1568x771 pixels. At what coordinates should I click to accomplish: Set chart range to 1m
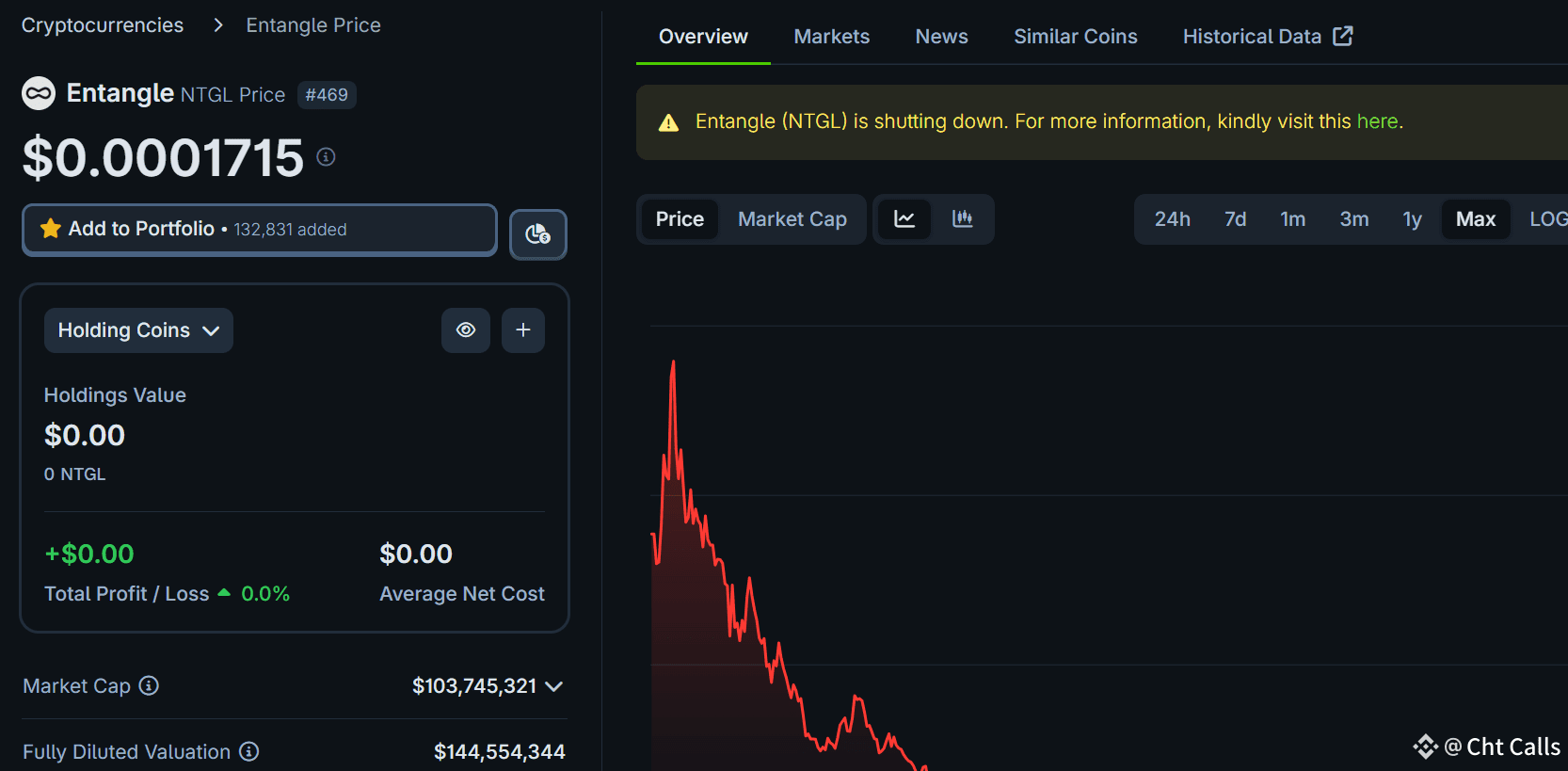pos(1293,219)
